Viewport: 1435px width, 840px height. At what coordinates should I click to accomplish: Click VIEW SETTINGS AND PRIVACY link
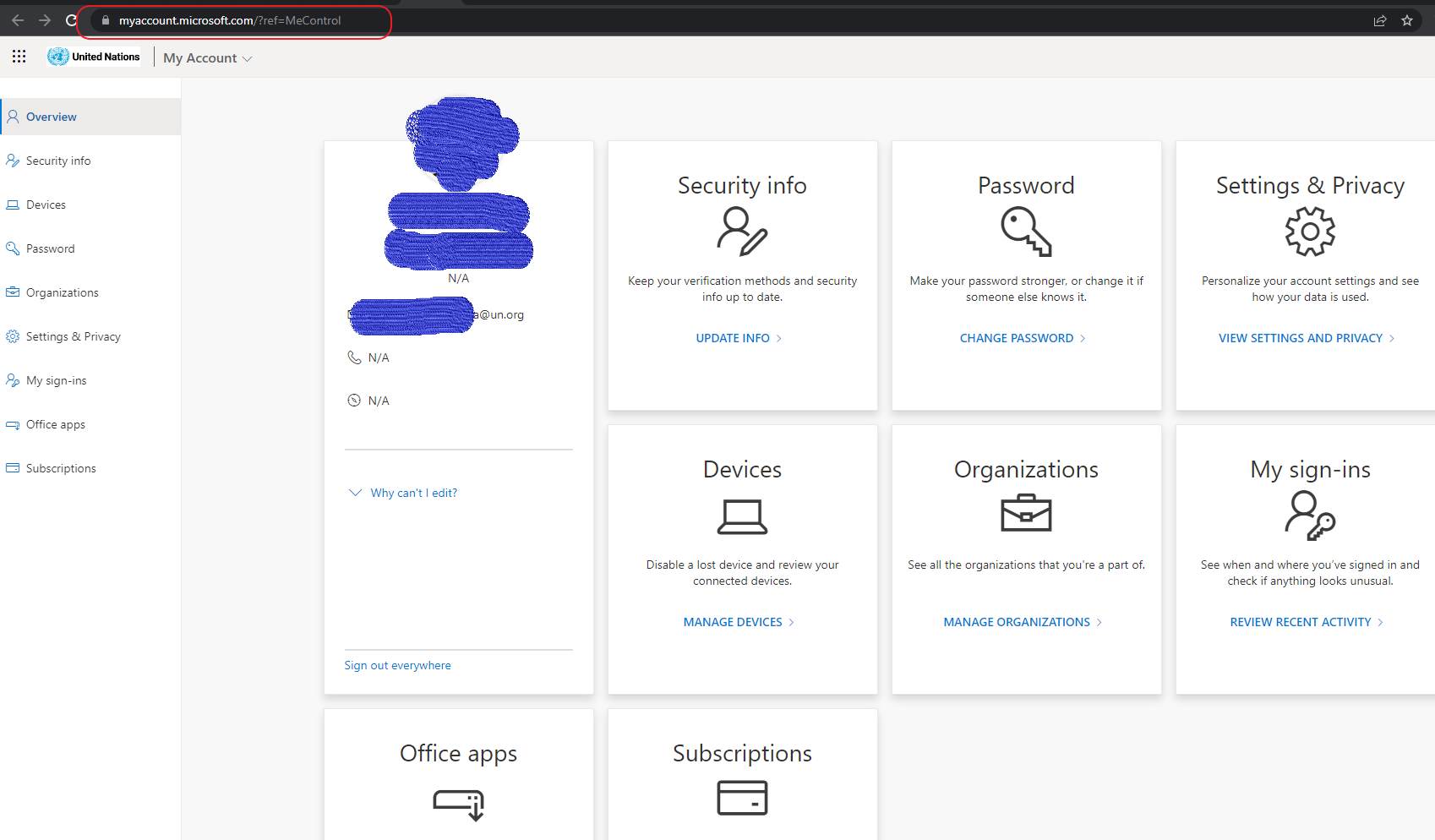point(1307,338)
